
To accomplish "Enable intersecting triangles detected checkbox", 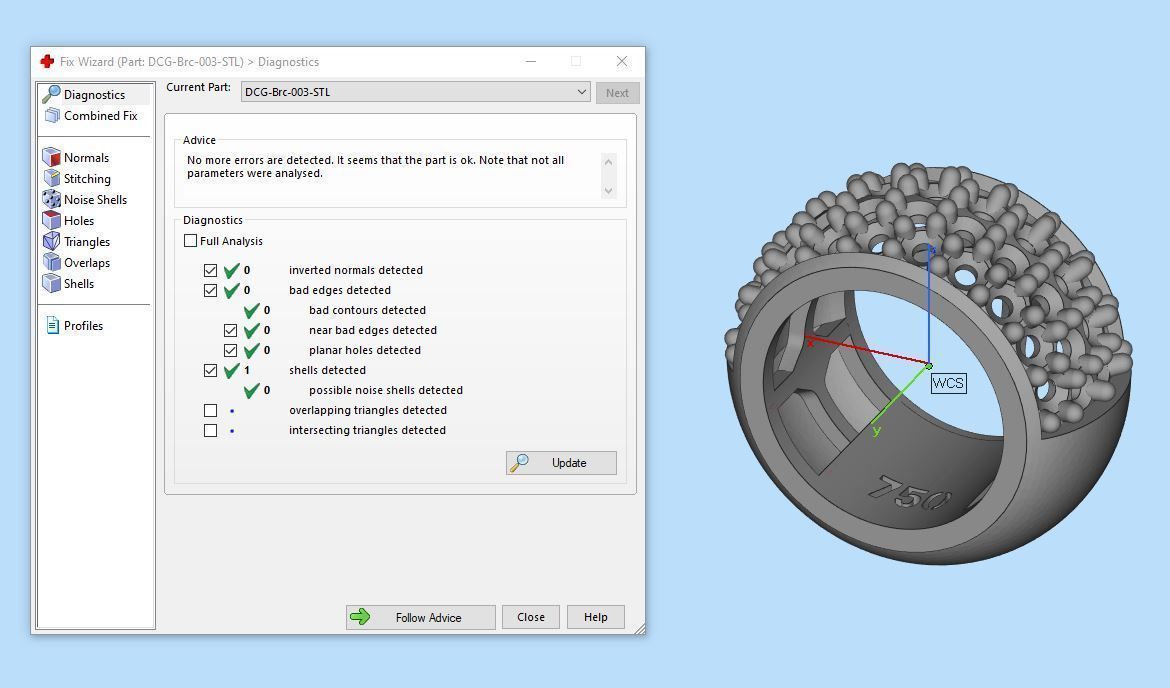I will (x=210, y=431).
